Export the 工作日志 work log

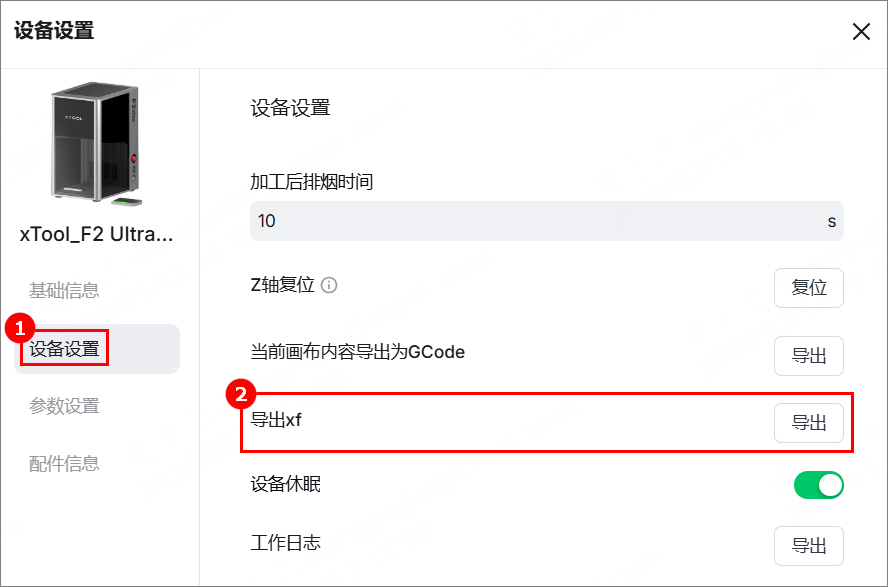(x=809, y=546)
